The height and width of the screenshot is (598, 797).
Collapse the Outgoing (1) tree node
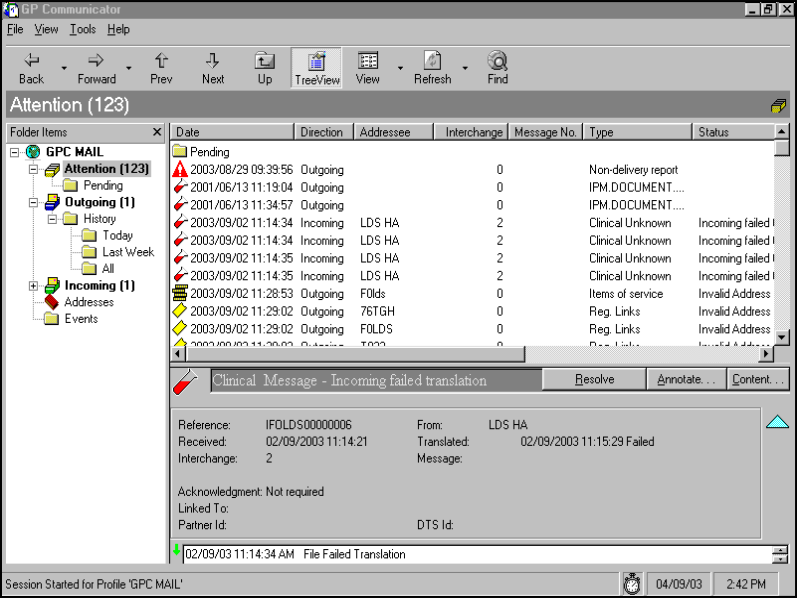(x=34, y=202)
